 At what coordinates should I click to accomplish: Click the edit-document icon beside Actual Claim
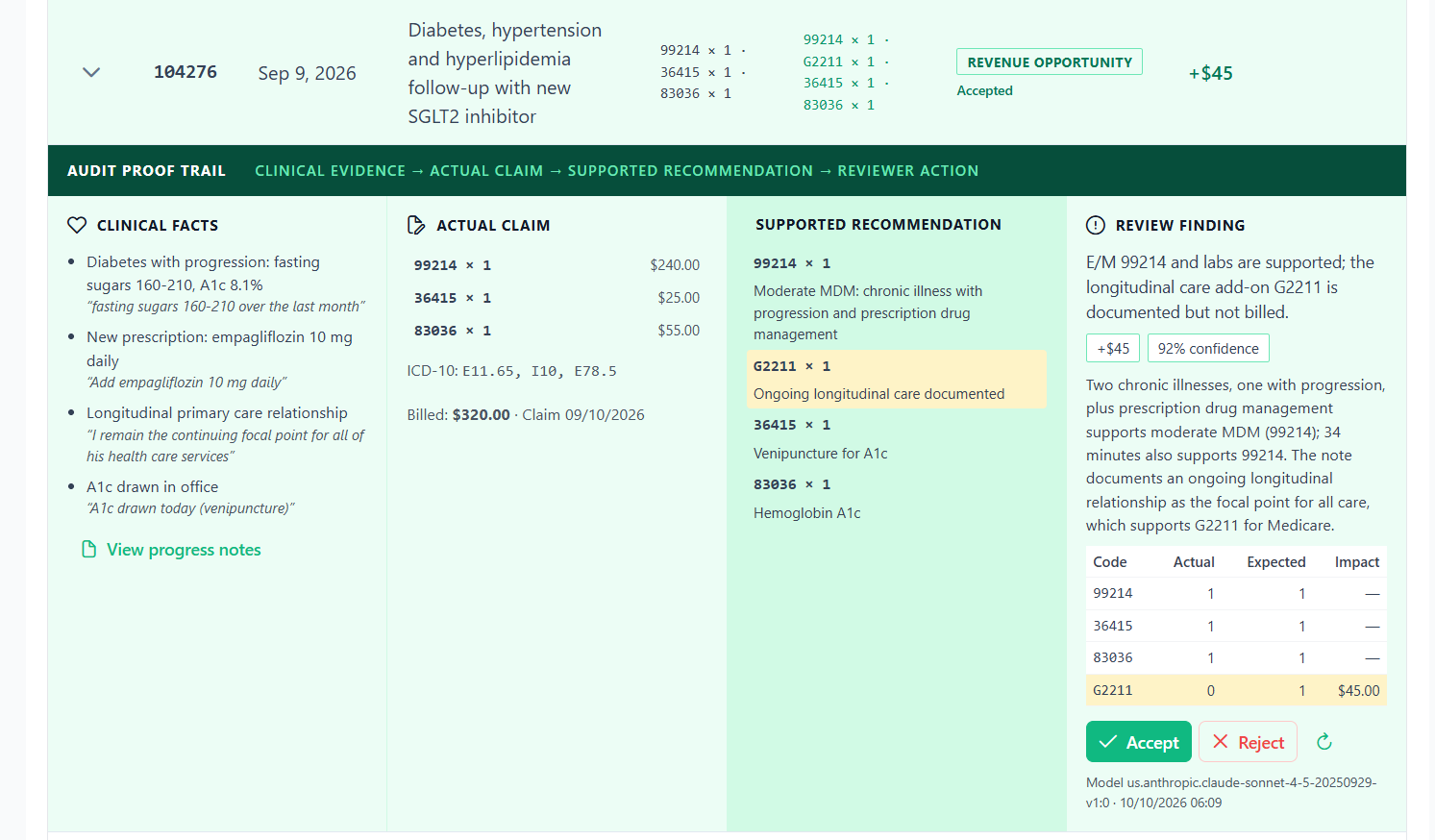[x=416, y=225]
